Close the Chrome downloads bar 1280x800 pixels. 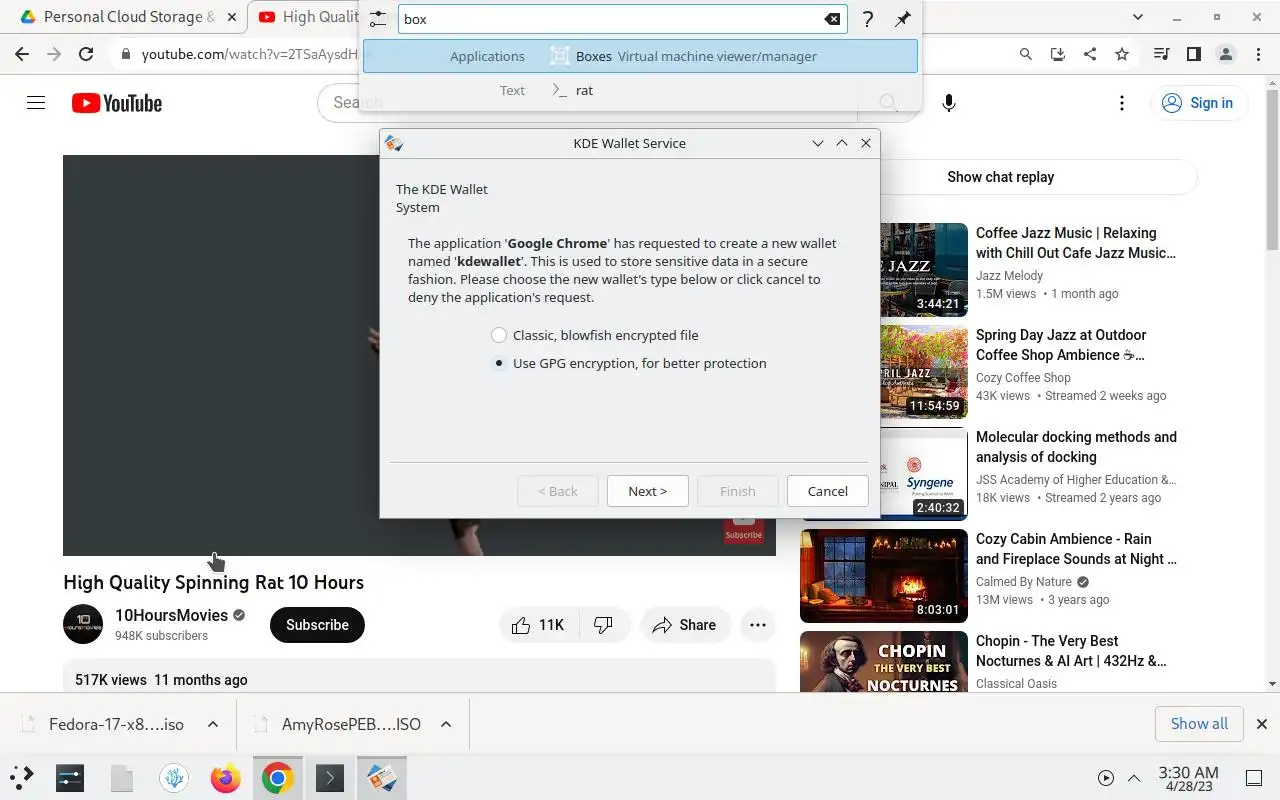(1261, 724)
